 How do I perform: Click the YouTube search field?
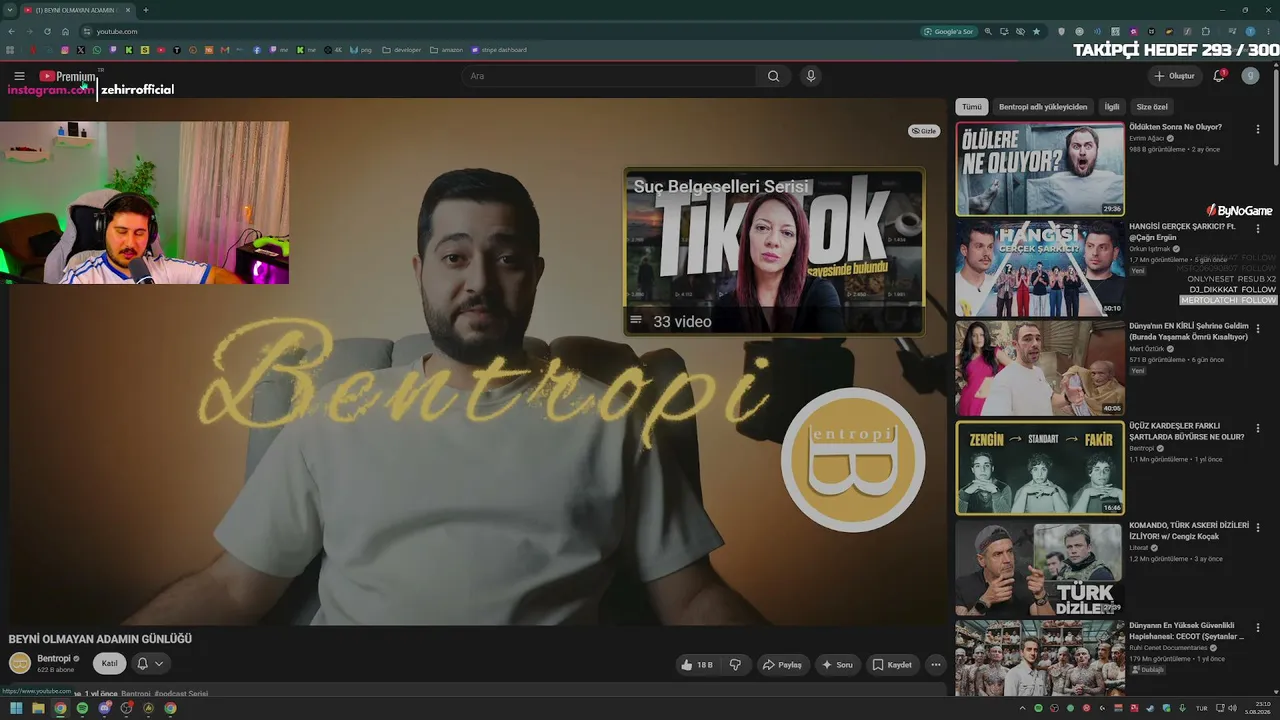(x=610, y=76)
